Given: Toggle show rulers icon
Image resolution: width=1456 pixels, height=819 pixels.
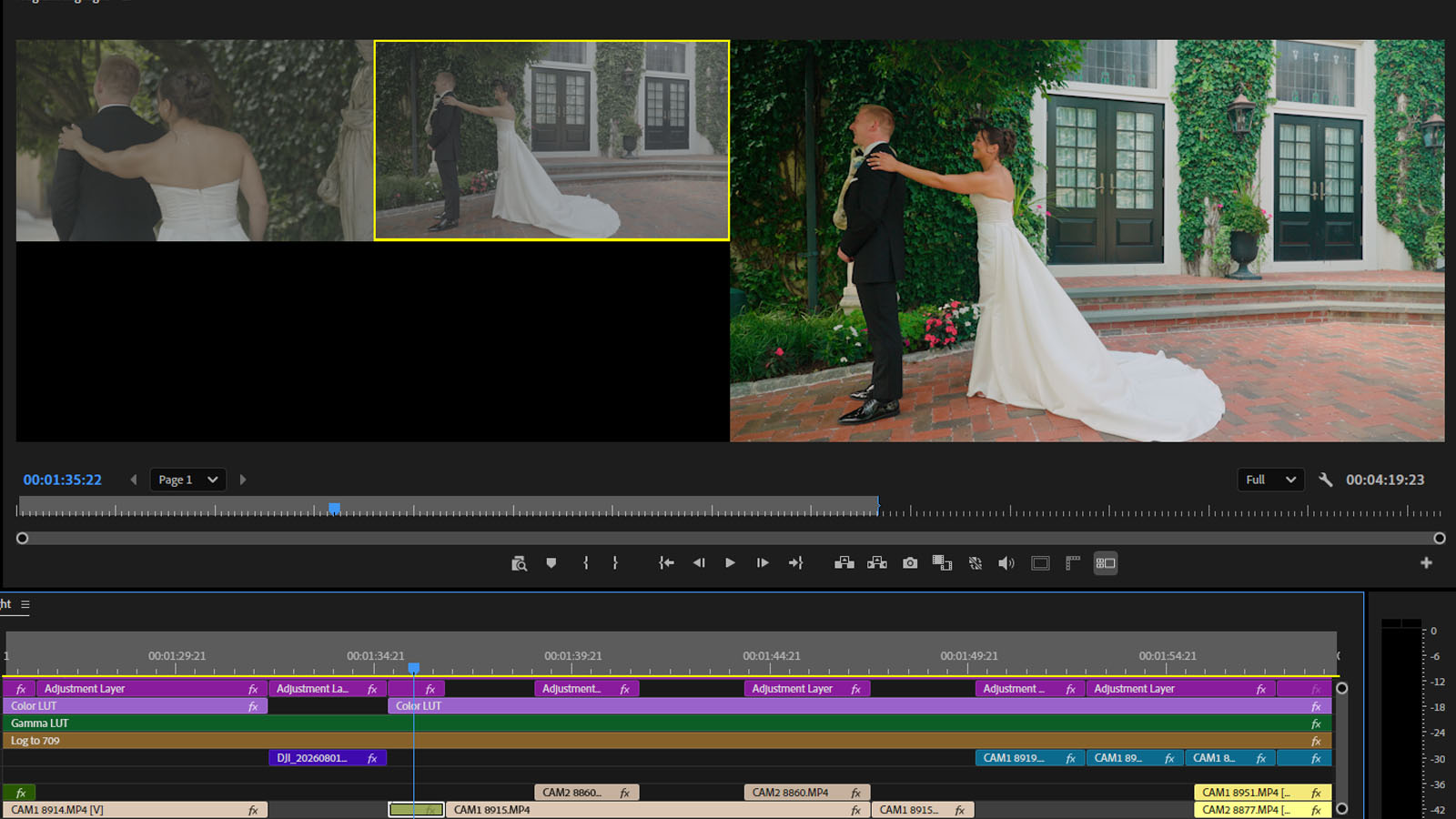Looking at the screenshot, I should (1073, 563).
